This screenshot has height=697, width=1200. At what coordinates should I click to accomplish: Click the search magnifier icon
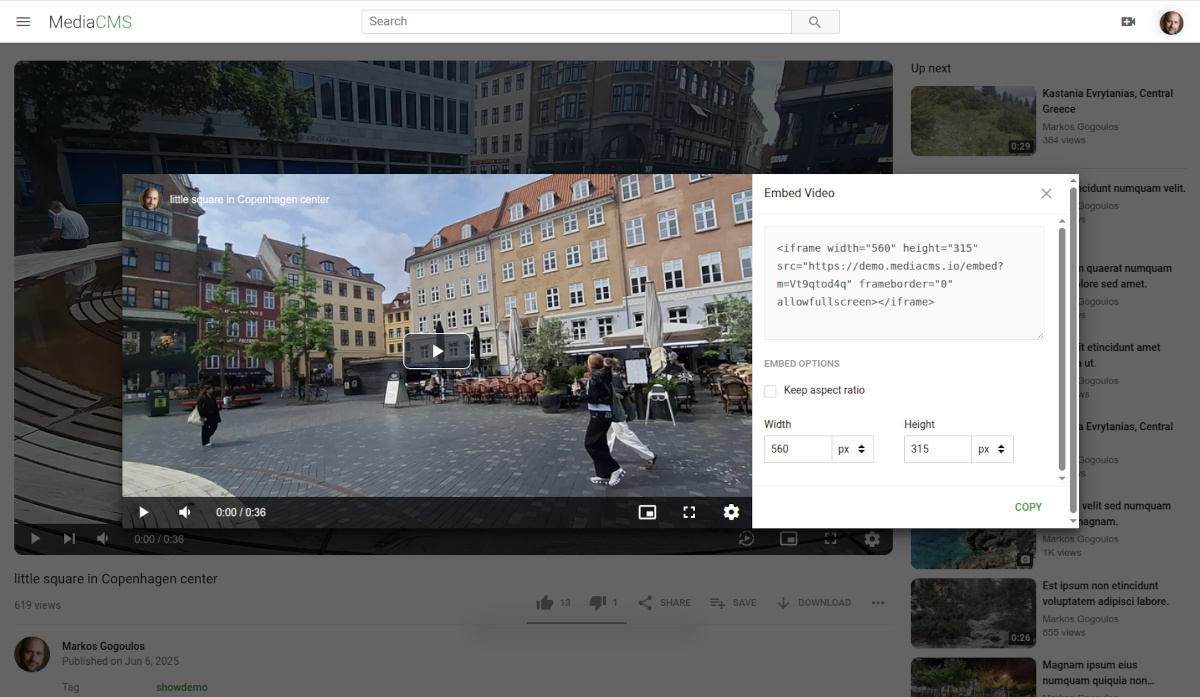tap(815, 21)
